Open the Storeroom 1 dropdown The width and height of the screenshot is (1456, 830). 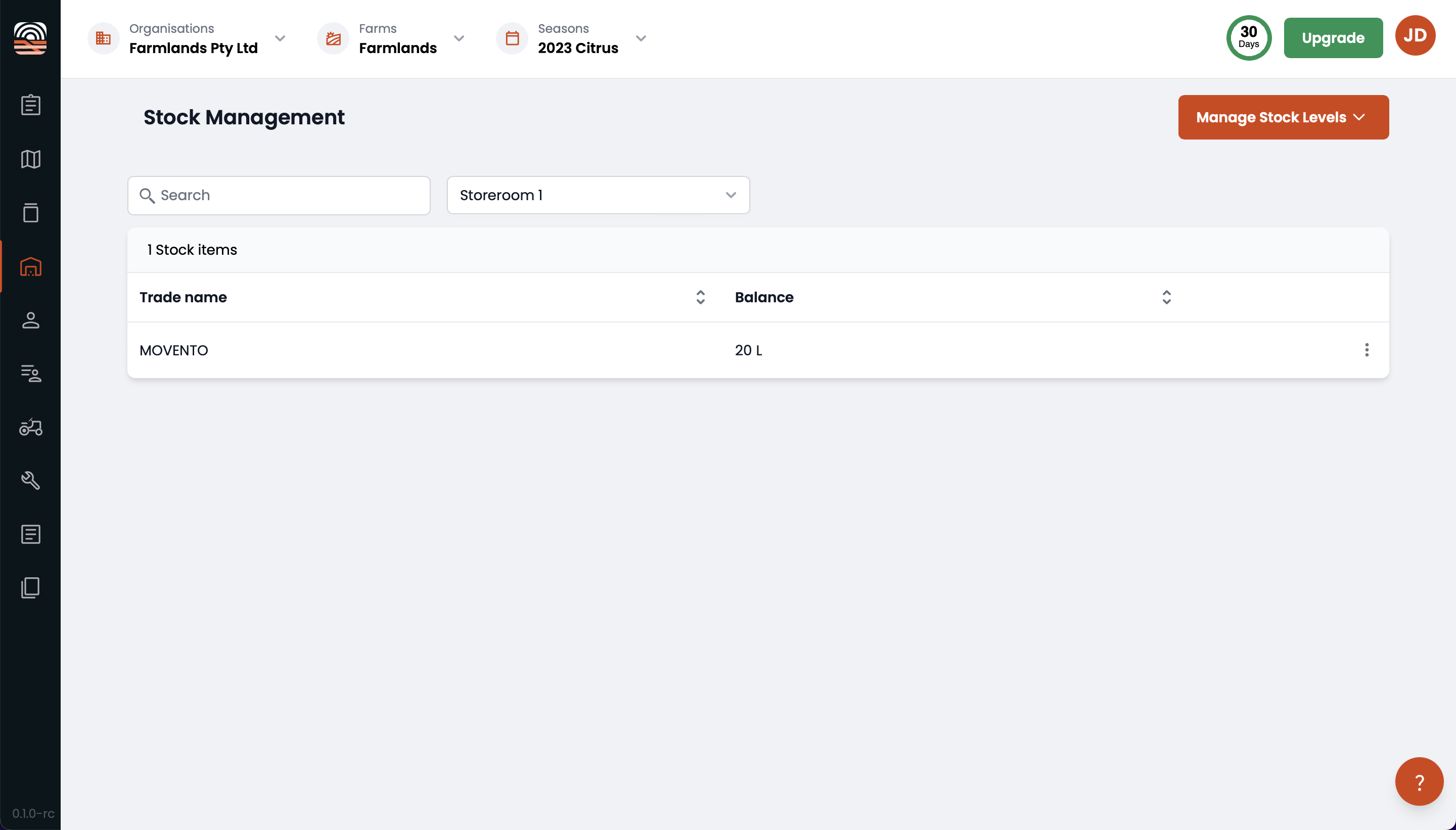(x=598, y=195)
